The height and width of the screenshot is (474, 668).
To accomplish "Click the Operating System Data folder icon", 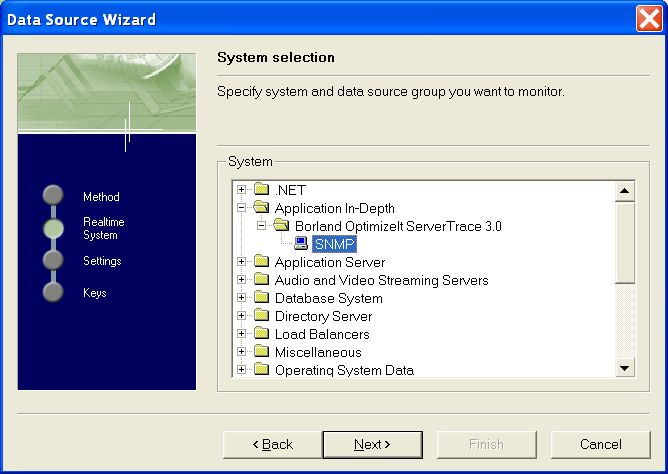I will click(x=261, y=369).
